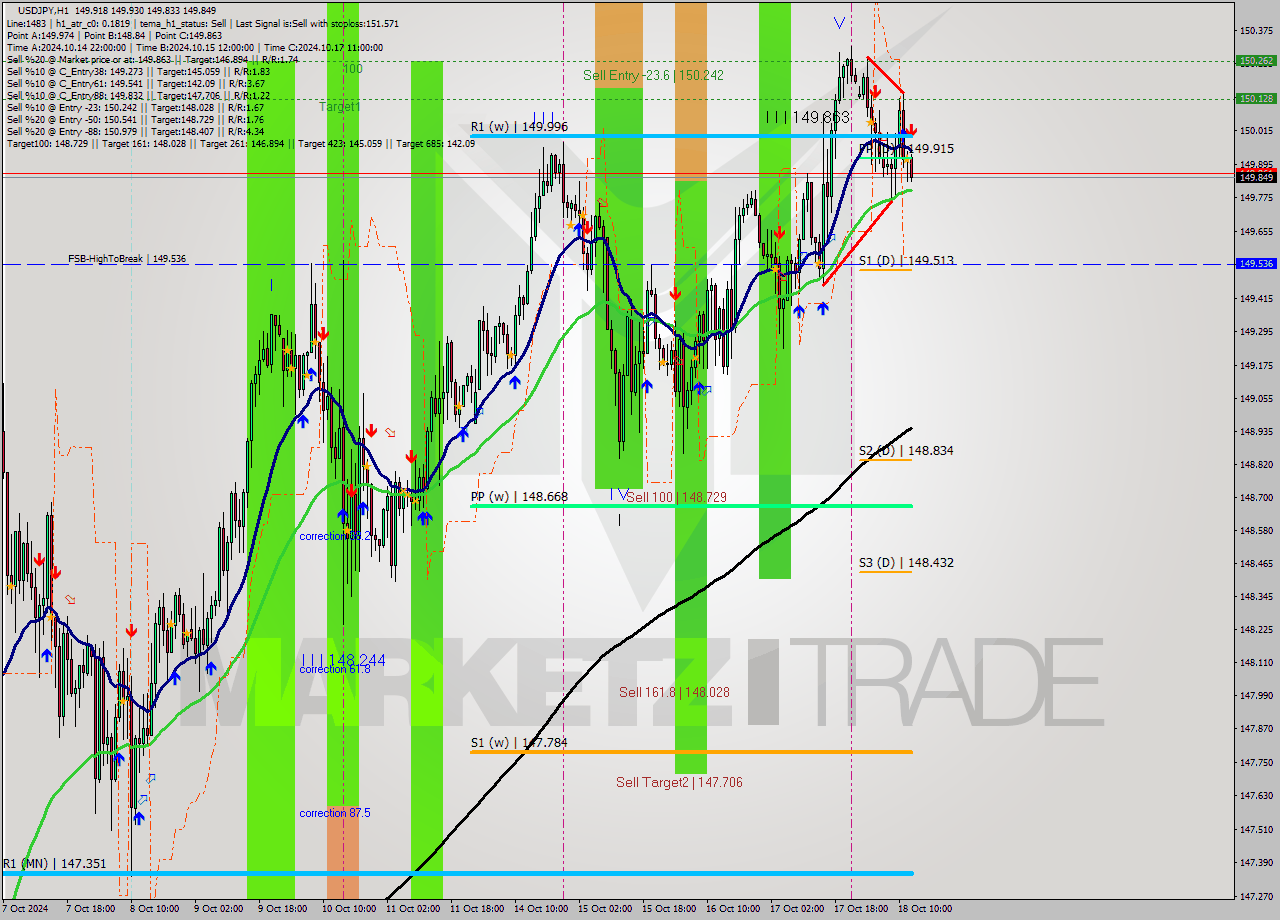
Task: Select the 150.375 price axis value
Action: [x=1256, y=31]
